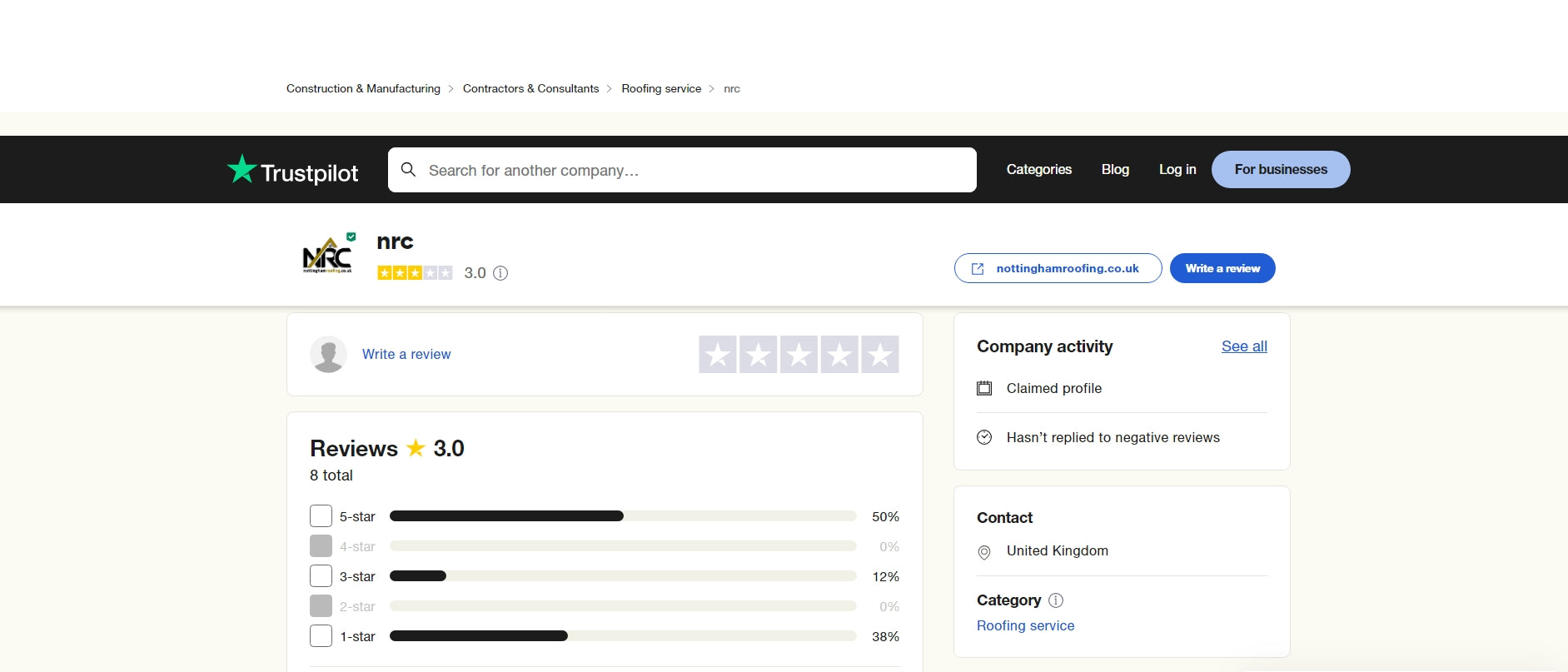This screenshot has height=672, width=1568.
Task: Click the 38% value
Action: tap(885, 636)
